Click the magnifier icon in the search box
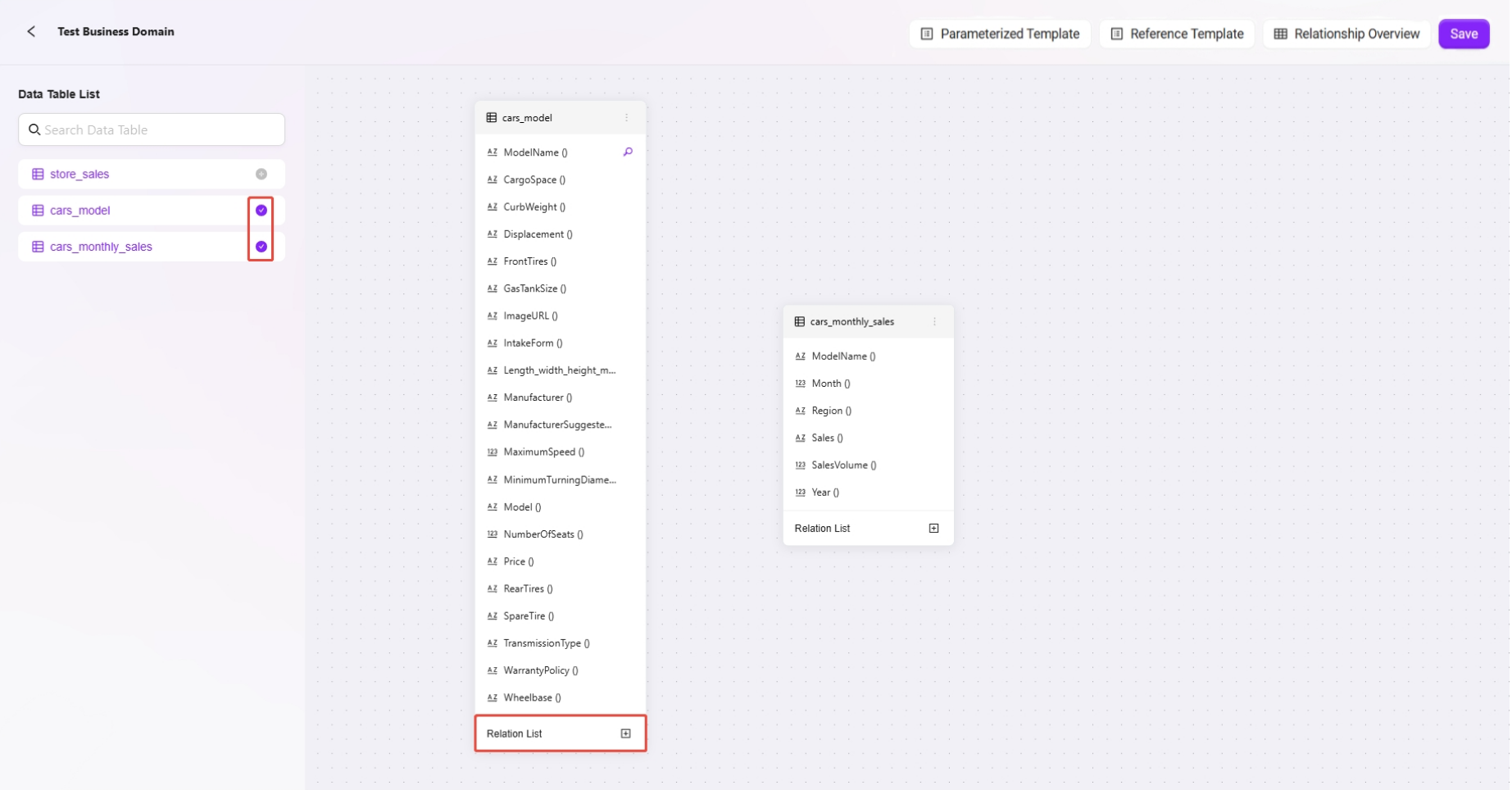This screenshot has width=1512, height=790. [34, 129]
